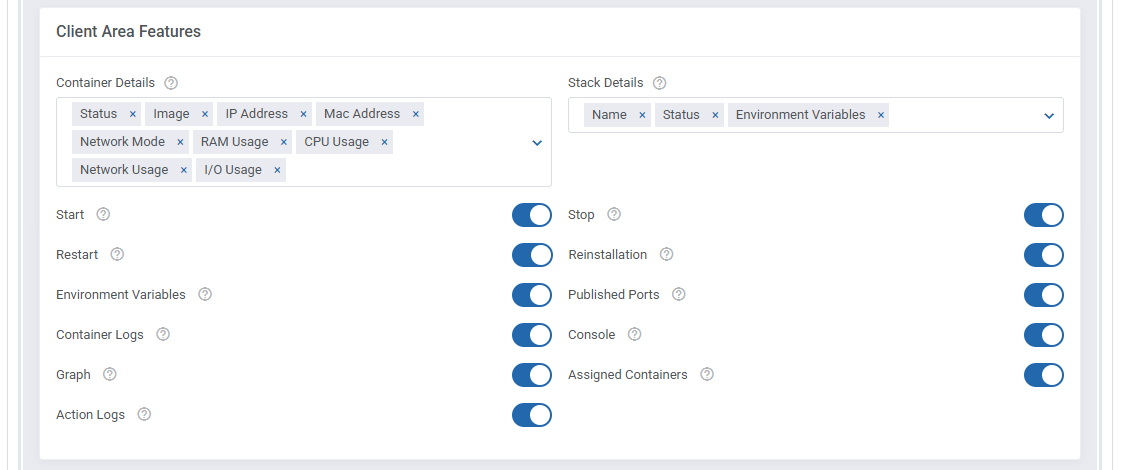Image resolution: width=1121 pixels, height=470 pixels.
Task: Show help tooltip for Restart
Action: (x=117, y=255)
